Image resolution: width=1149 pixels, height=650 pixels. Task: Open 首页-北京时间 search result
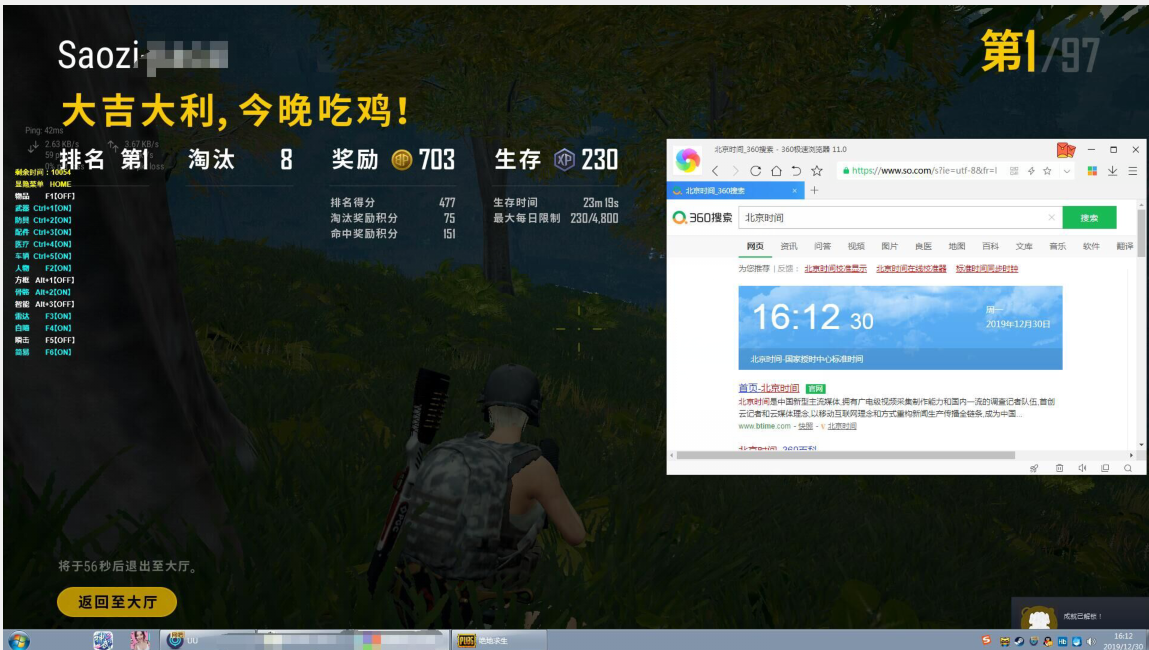(x=768, y=388)
